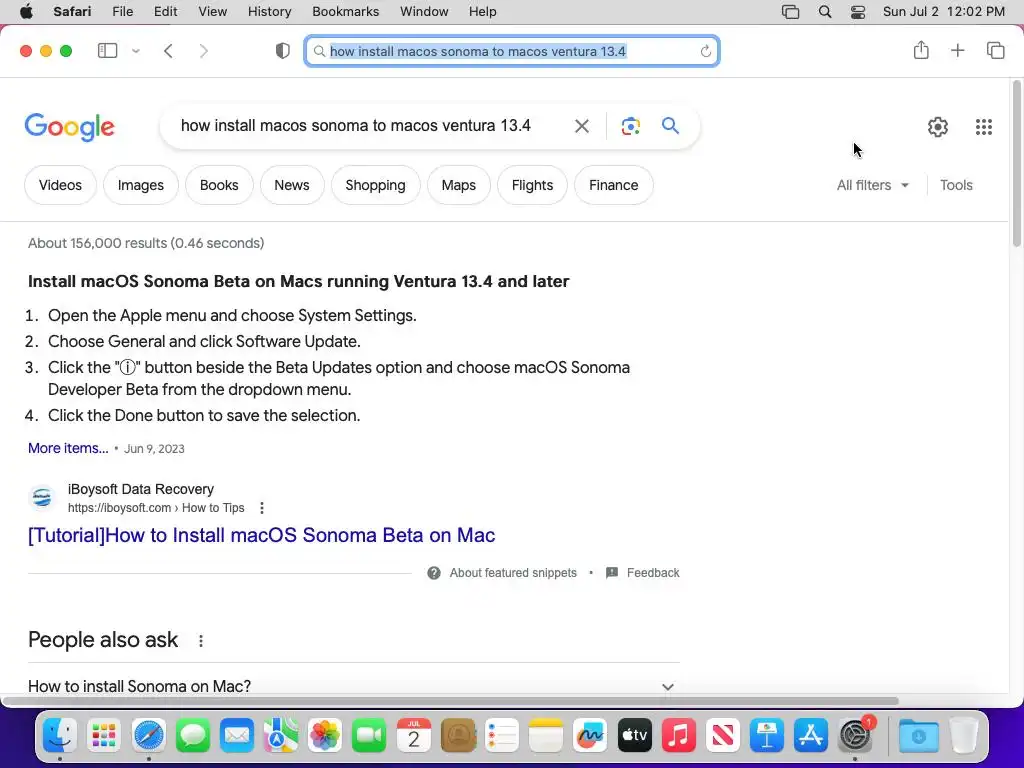
Task: Open Freeform from the Dock
Action: tap(590, 736)
